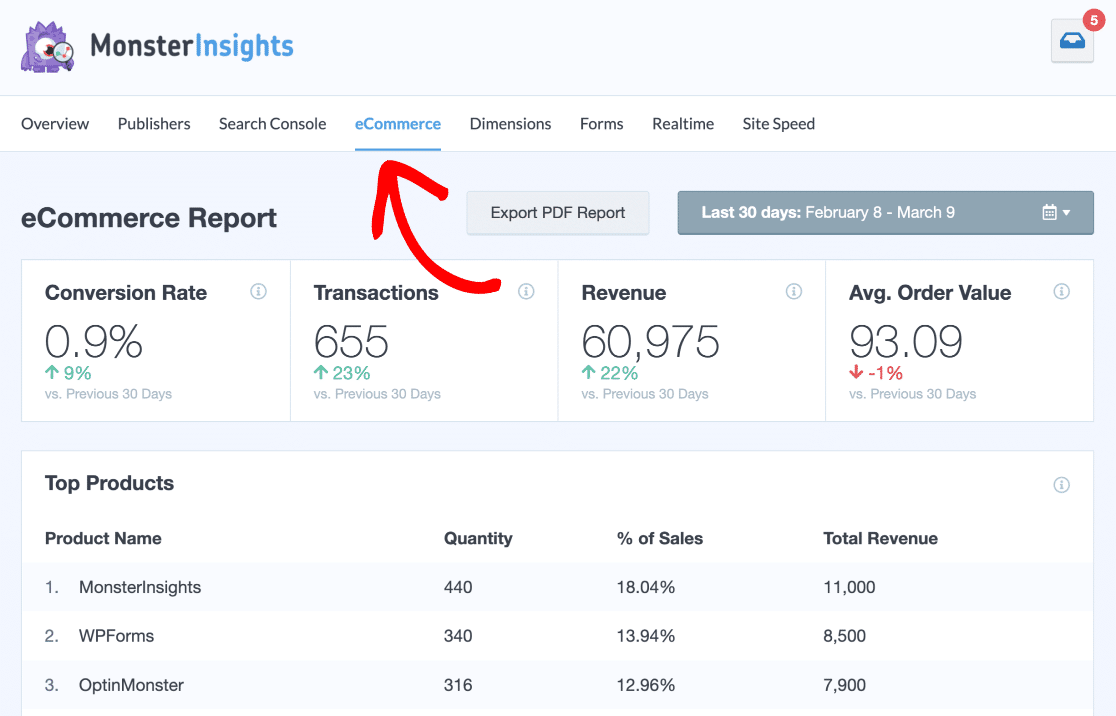Select the OptinMonster product name
Screen dimensions: 1116x716
[x=132, y=685]
